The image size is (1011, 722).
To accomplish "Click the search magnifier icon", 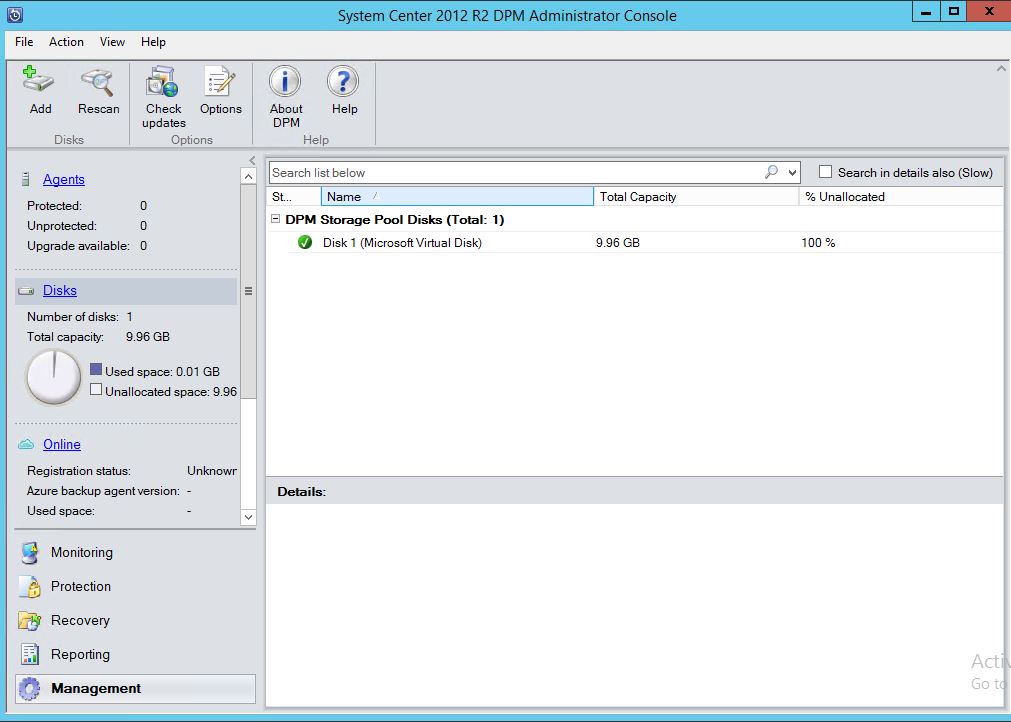I will click(771, 172).
